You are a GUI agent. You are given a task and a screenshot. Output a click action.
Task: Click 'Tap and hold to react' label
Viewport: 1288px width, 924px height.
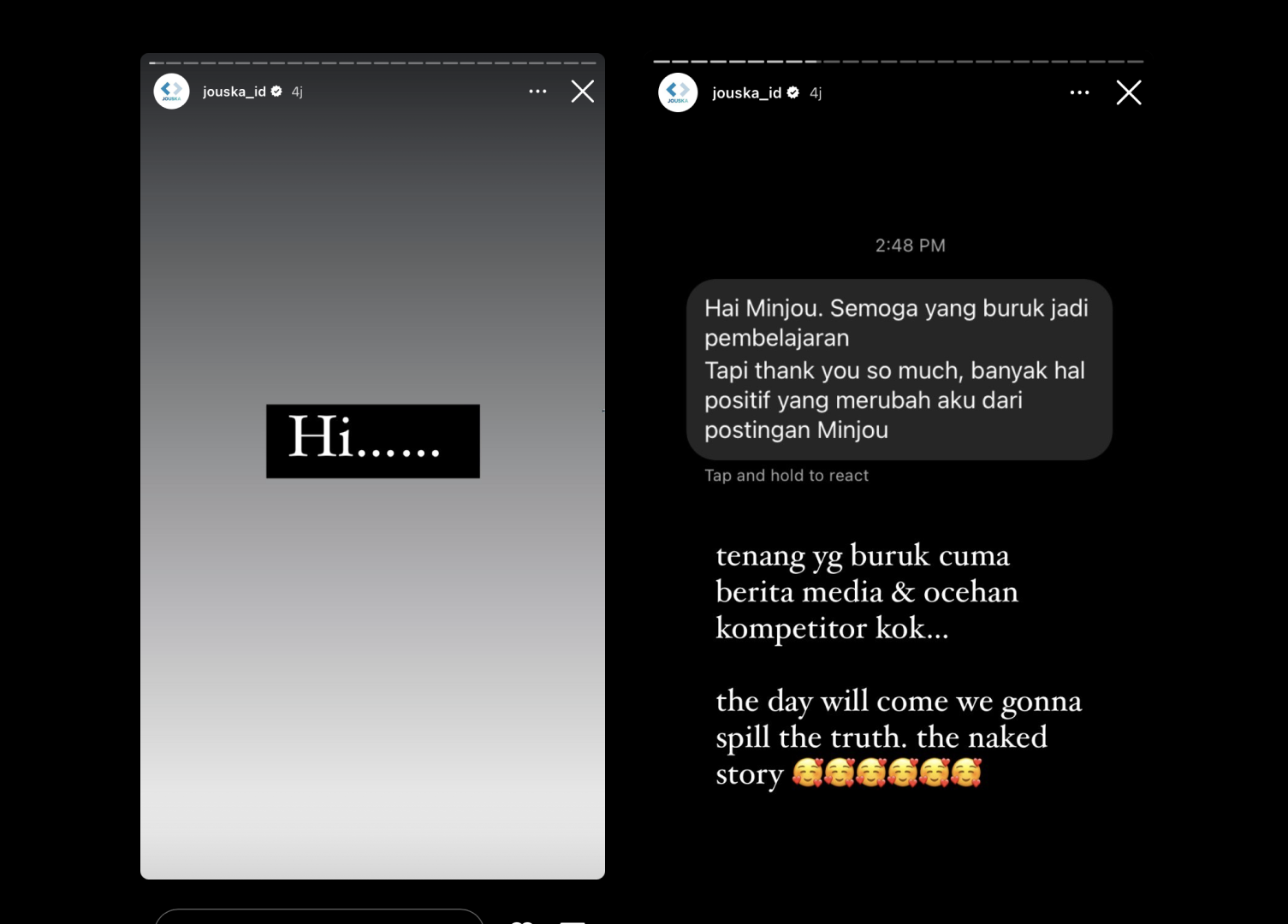(x=786, y=476)
